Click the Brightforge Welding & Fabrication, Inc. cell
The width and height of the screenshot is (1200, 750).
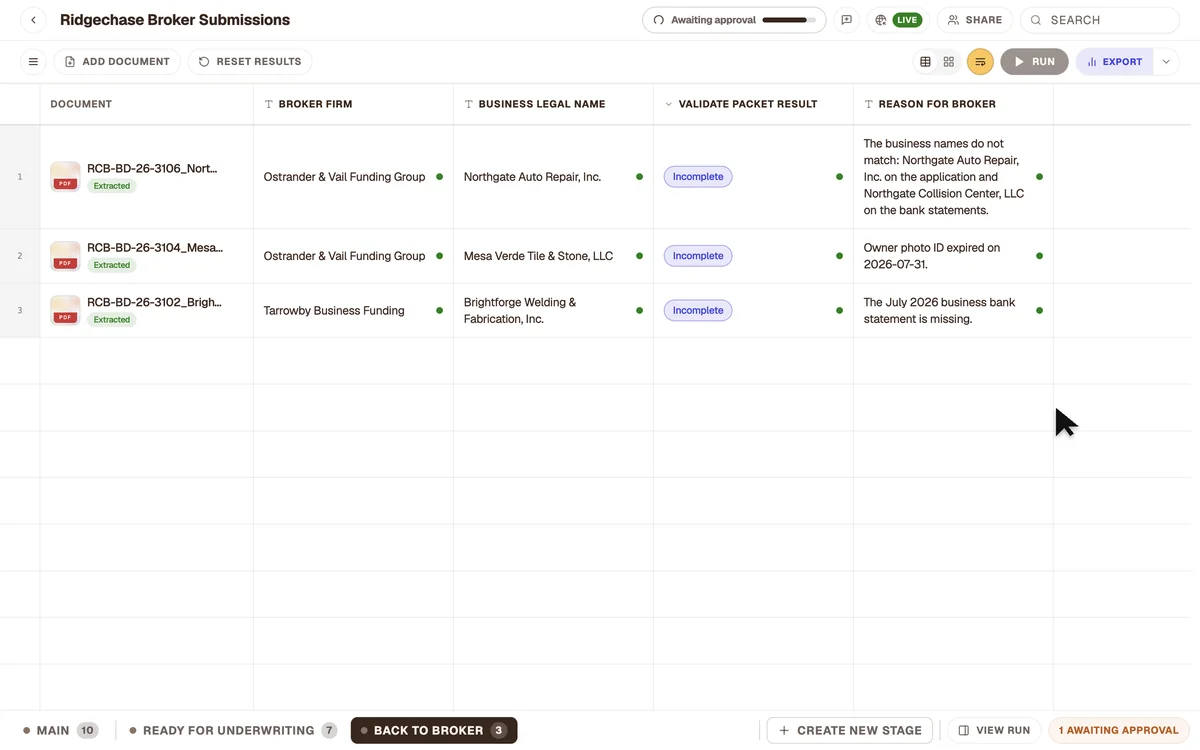click(553, 310)
